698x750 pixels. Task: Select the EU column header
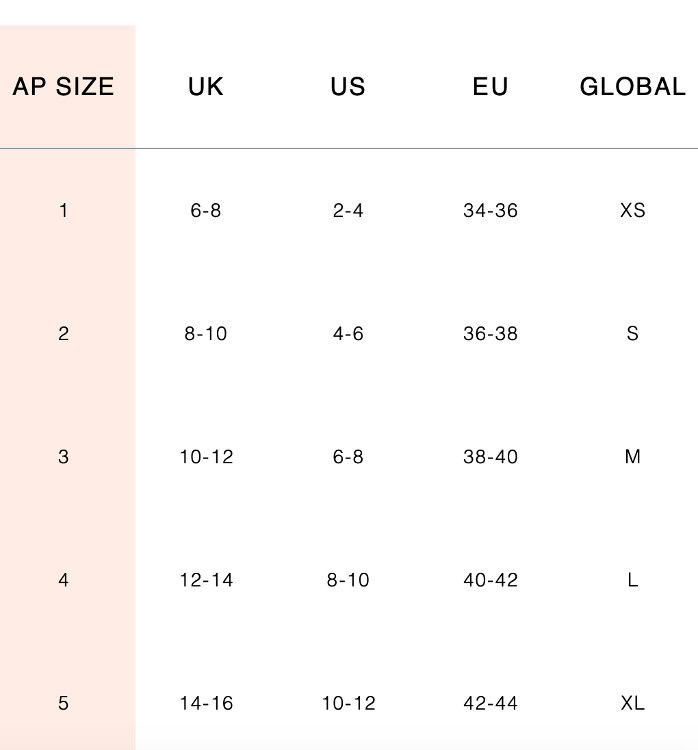[490, 87]
